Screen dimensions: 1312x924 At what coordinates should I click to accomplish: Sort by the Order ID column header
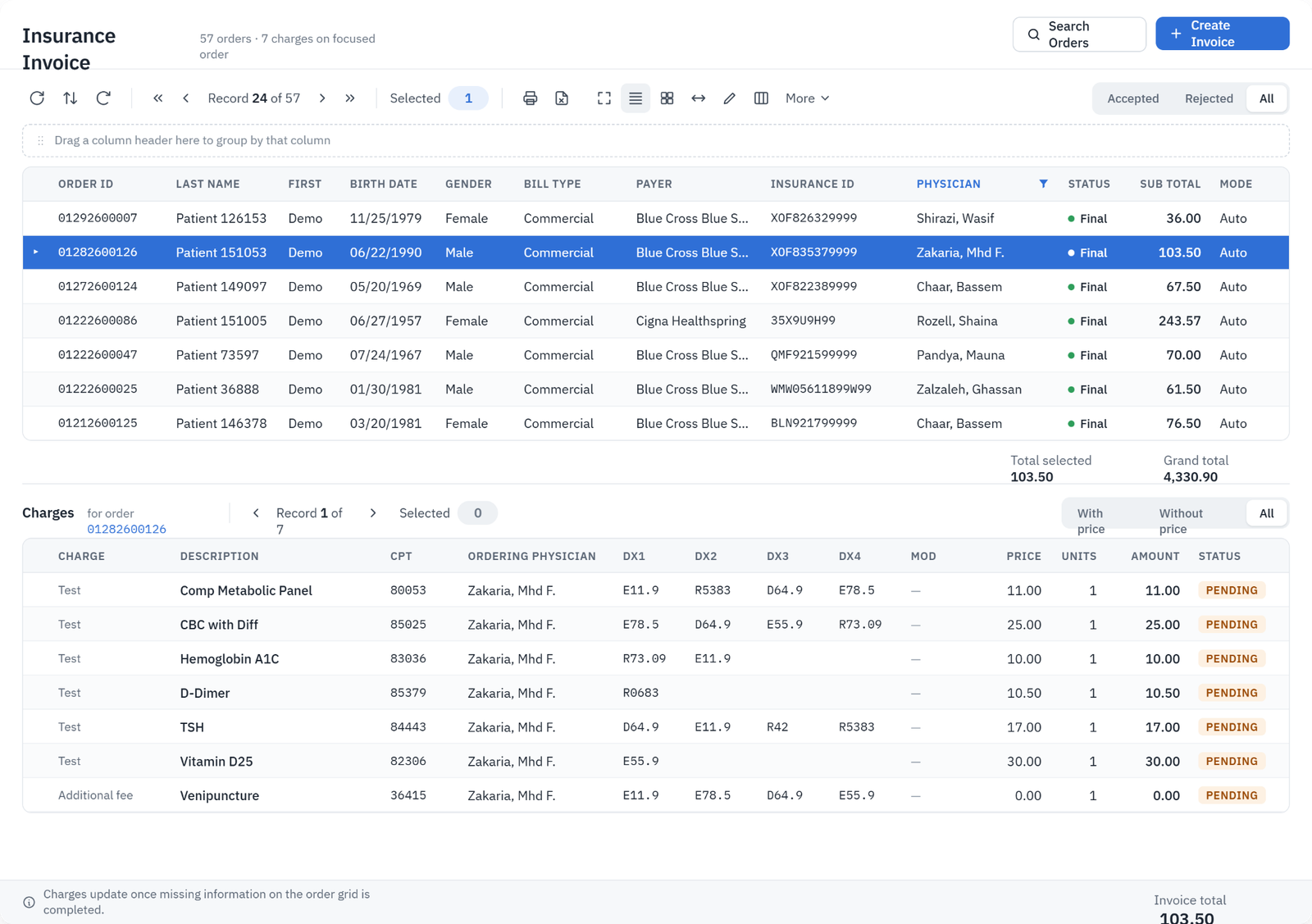[x=86, y=184]
